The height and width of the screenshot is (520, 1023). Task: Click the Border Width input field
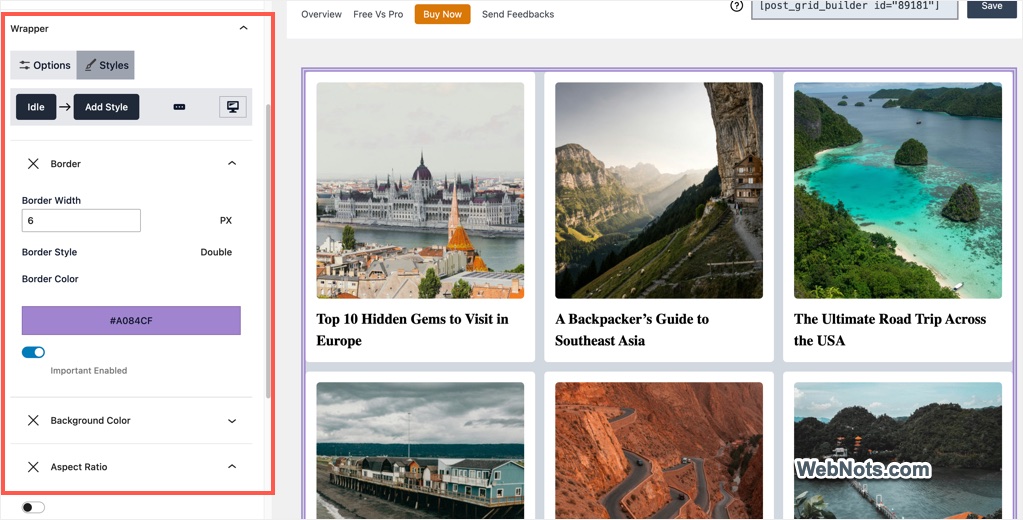pos(81,221)
